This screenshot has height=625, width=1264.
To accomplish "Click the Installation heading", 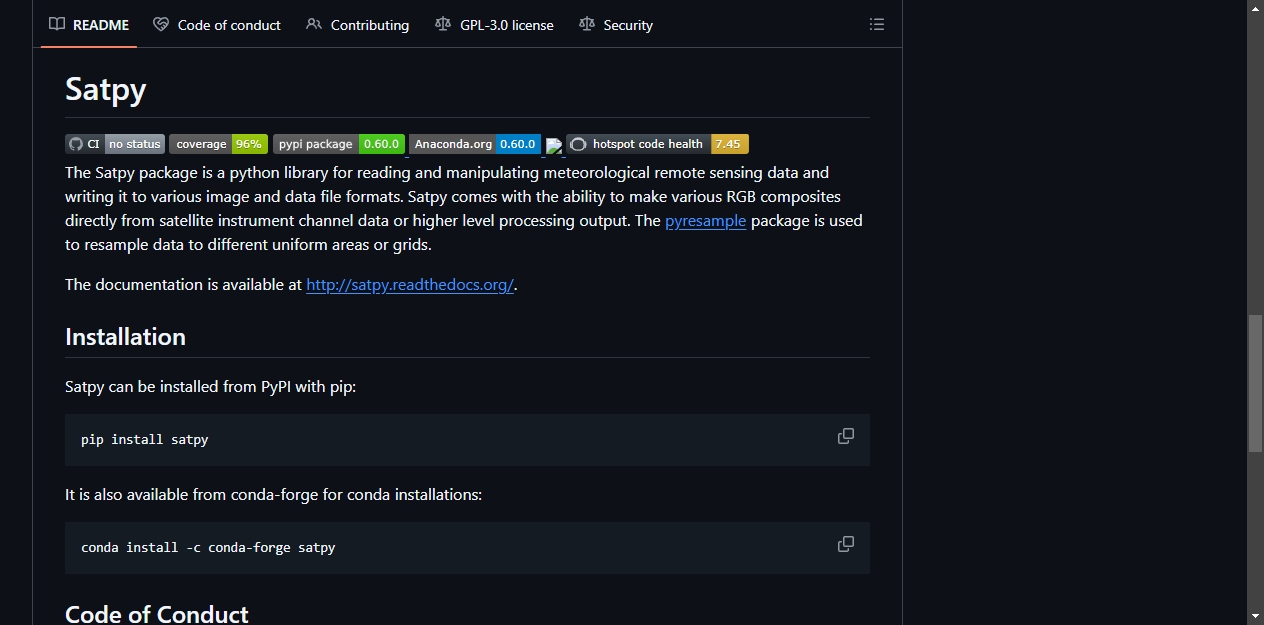I will 125,337.
